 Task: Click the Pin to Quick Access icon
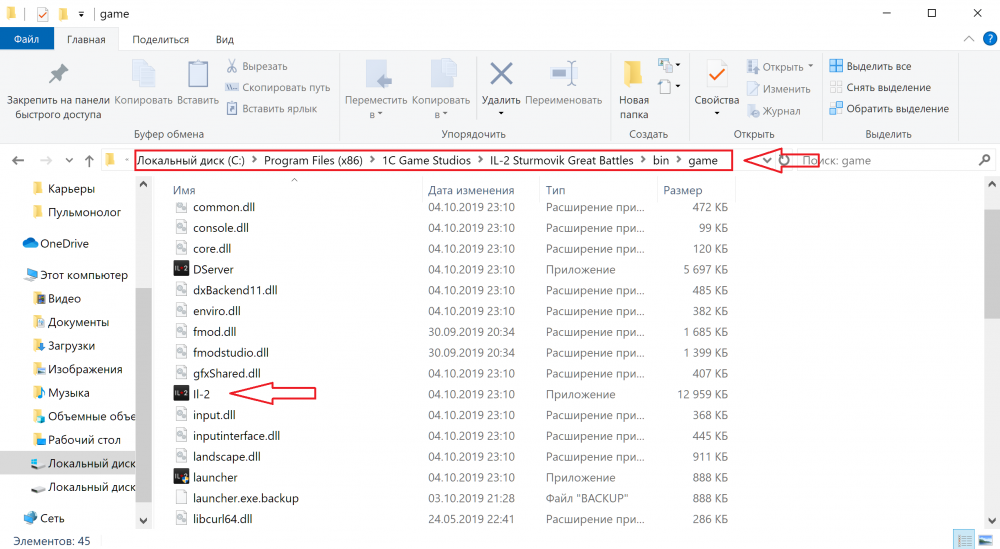(x=58, y=75)
